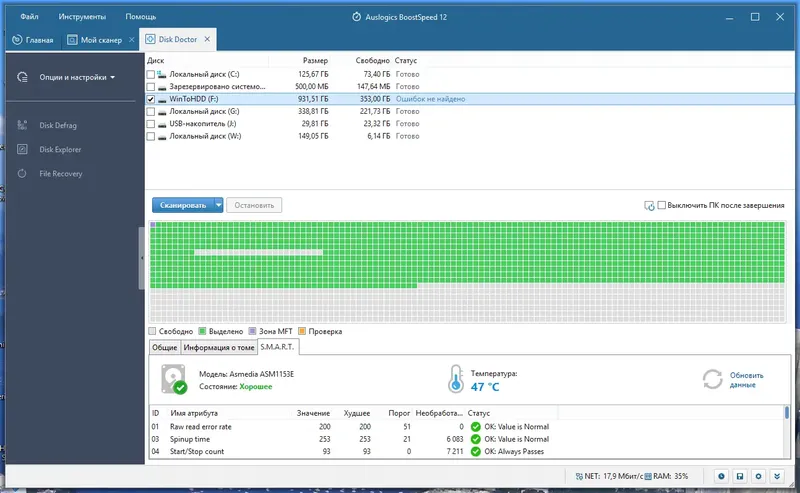Image resolution: width=800 pixels, height=493 pixels.
Task: Click the purple MFT block in disk map
Action: point(153,225)
